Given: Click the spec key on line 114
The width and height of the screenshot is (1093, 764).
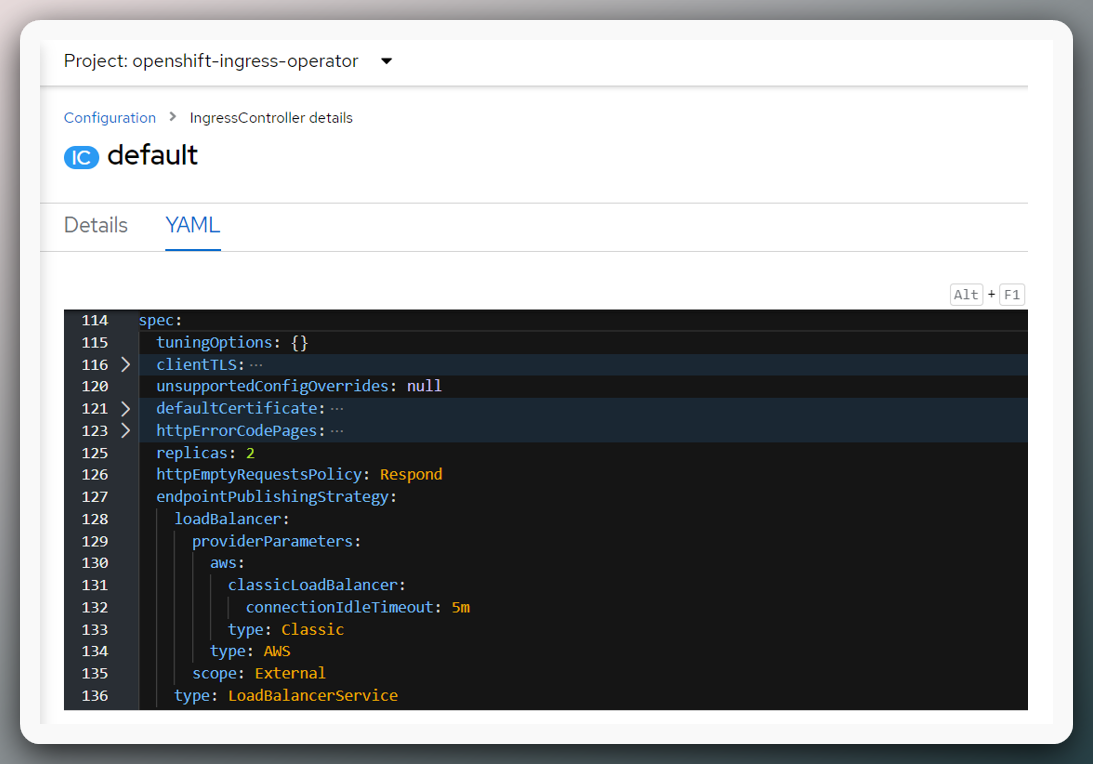Looking at the screenshot, I should [x=156, y=321].
